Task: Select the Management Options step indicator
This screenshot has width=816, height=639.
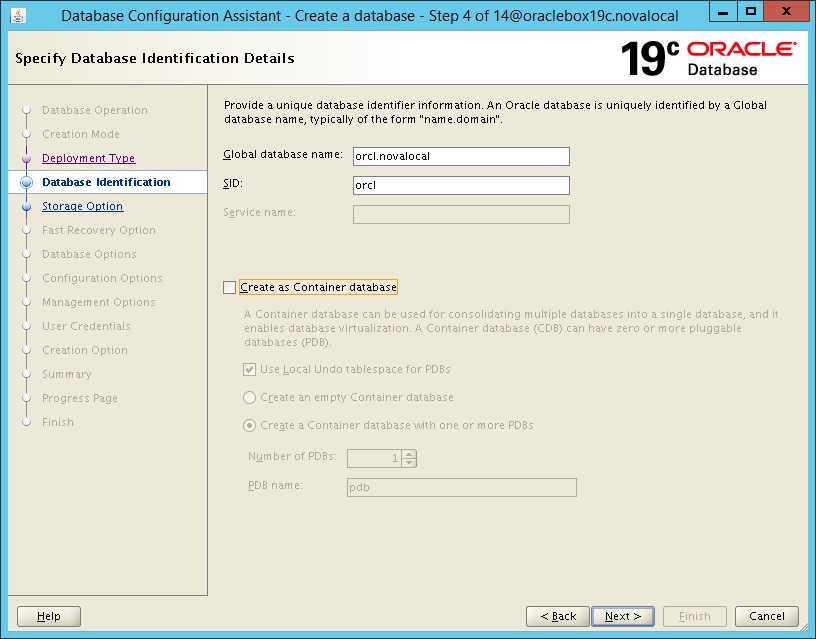Action: pyautogui.click(x=98, y=302)
